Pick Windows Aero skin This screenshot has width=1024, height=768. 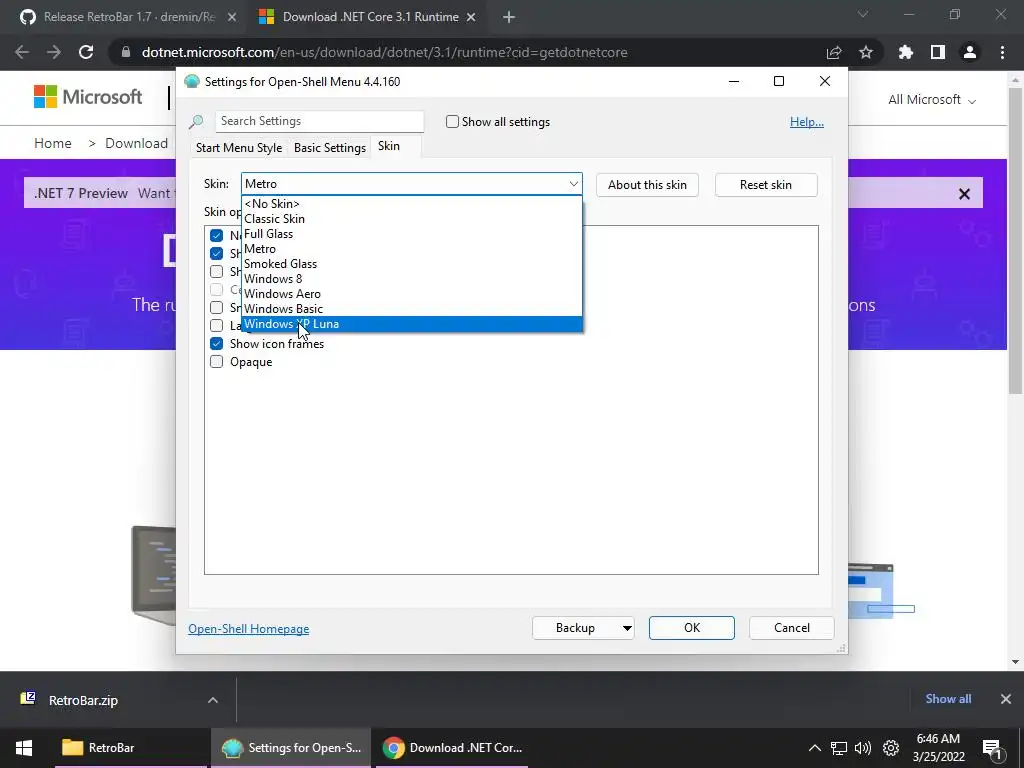[x=411, y=294]
